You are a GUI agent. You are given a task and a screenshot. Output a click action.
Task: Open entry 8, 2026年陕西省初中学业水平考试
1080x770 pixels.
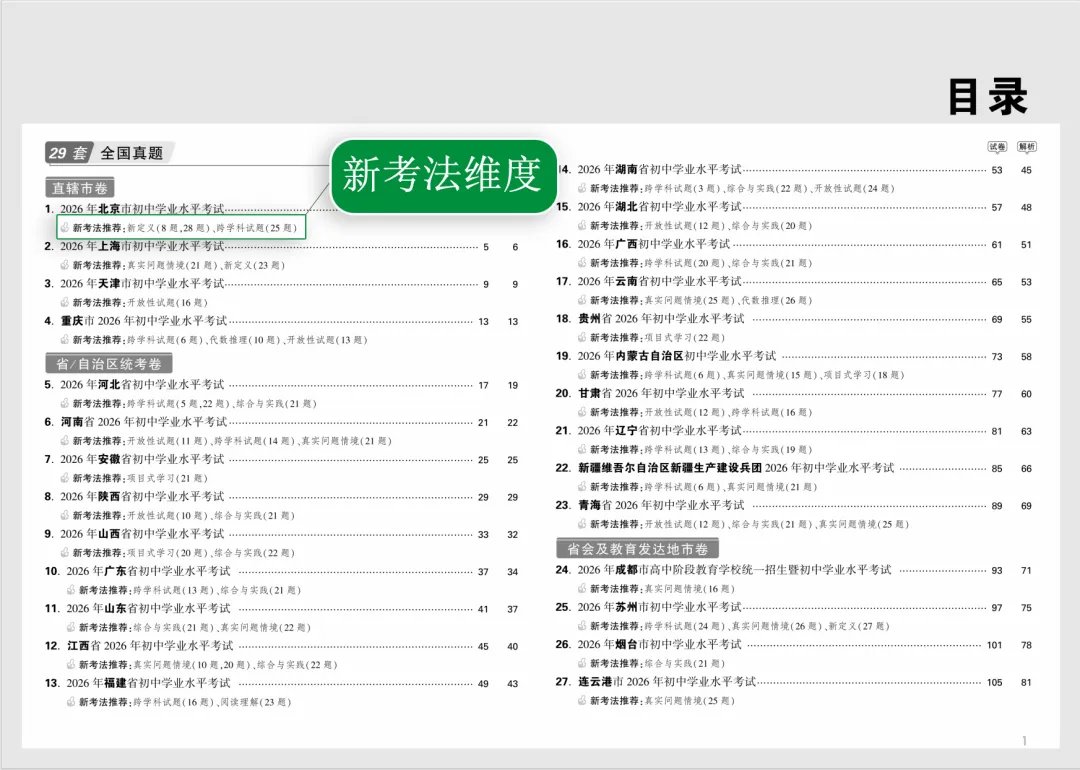point(142,496)
